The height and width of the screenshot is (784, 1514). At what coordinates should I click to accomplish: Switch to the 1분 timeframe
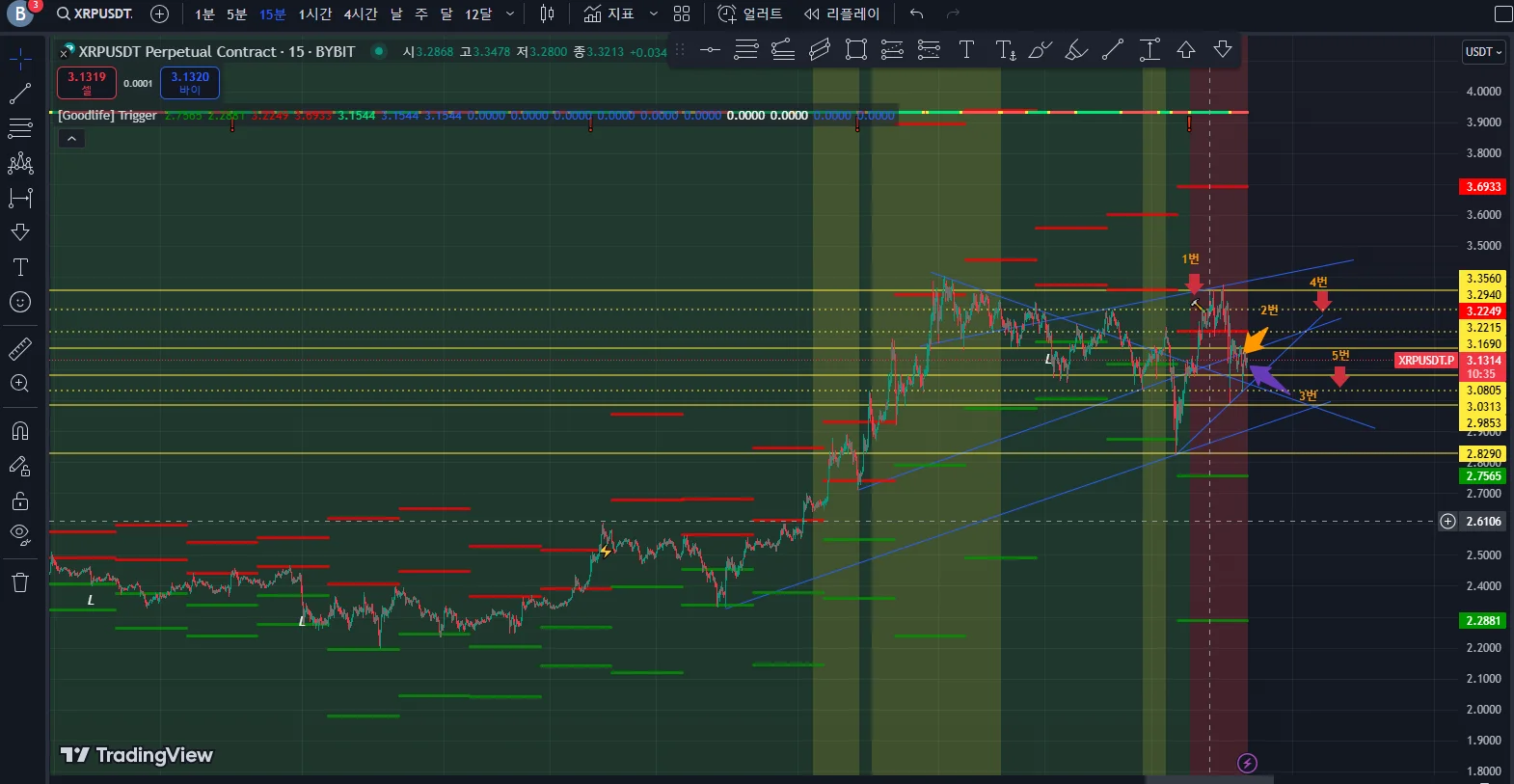pyautogui.click(x=204, y=14)
